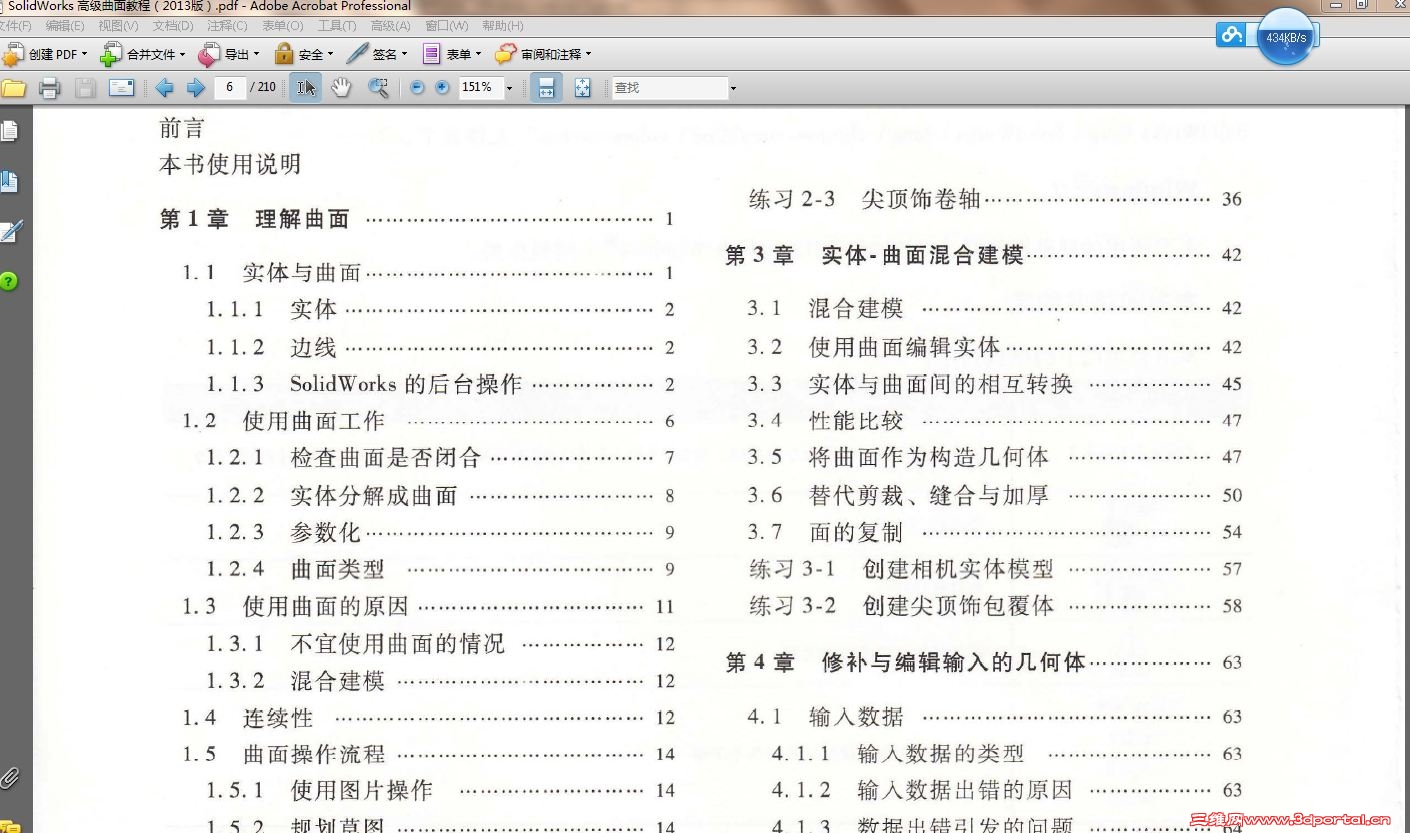Open the 窗口(W) menu
The height and width of the screenshot is (833, 1410).
446,26
